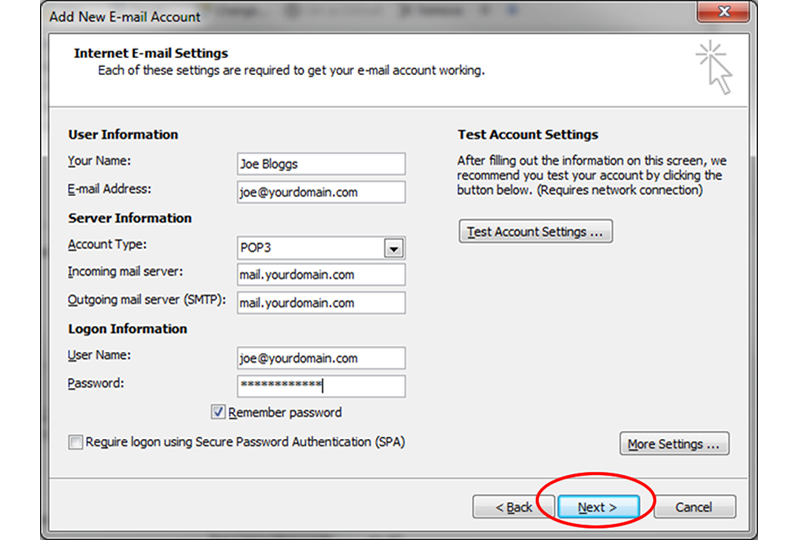This screenshot has height=540, width=800.
Task: Focus the Outgoing mail server (SMTP) field
Action: pyautogui.click(x=321, y=303)
